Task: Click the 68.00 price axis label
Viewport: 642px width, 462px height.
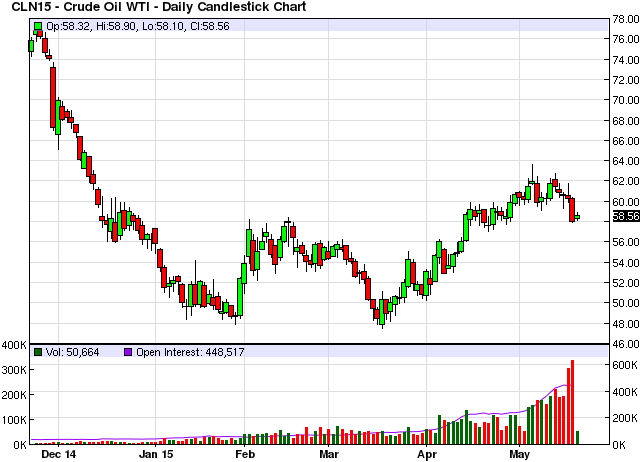Action: 626,121
